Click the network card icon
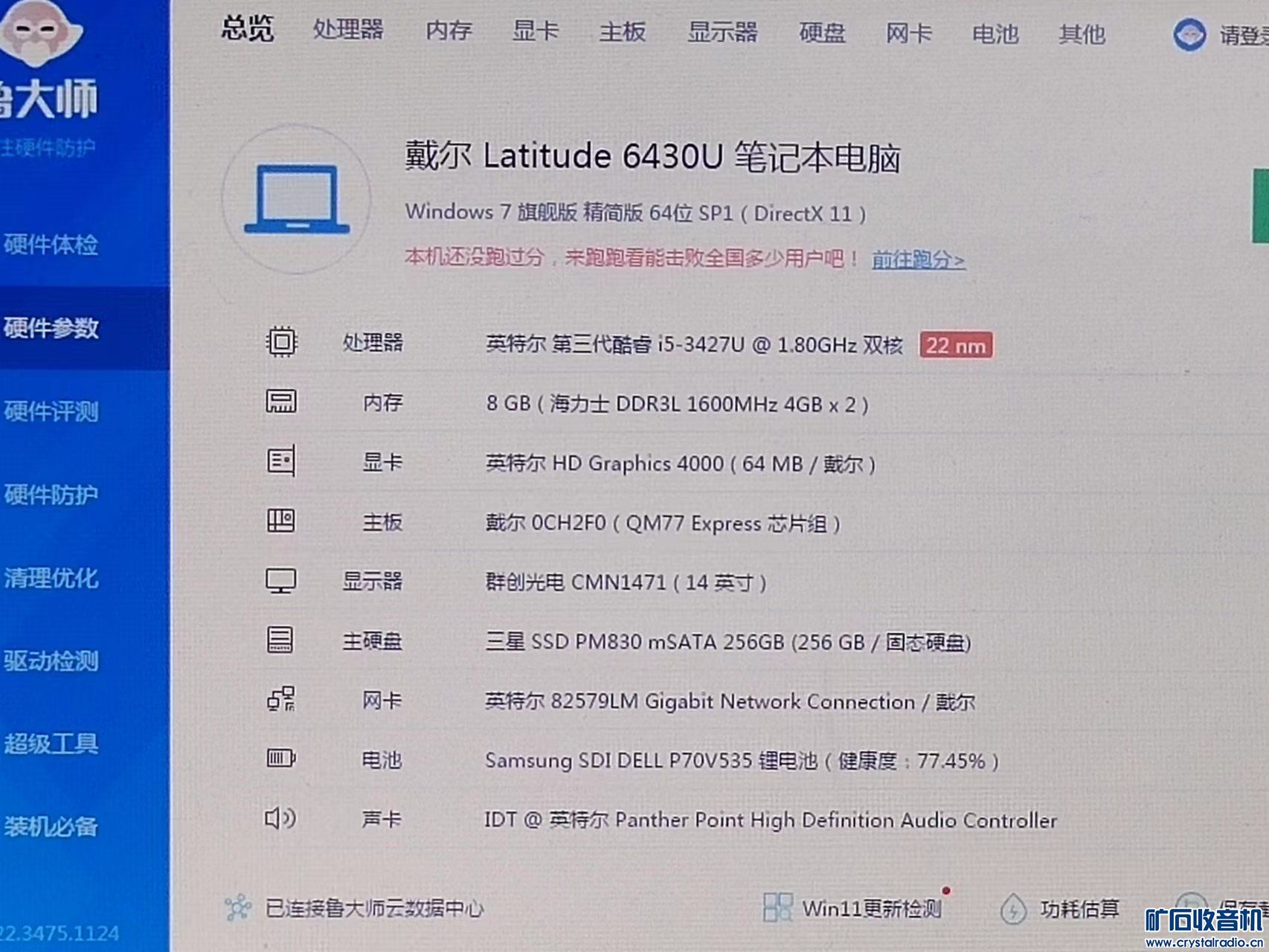 281,699
